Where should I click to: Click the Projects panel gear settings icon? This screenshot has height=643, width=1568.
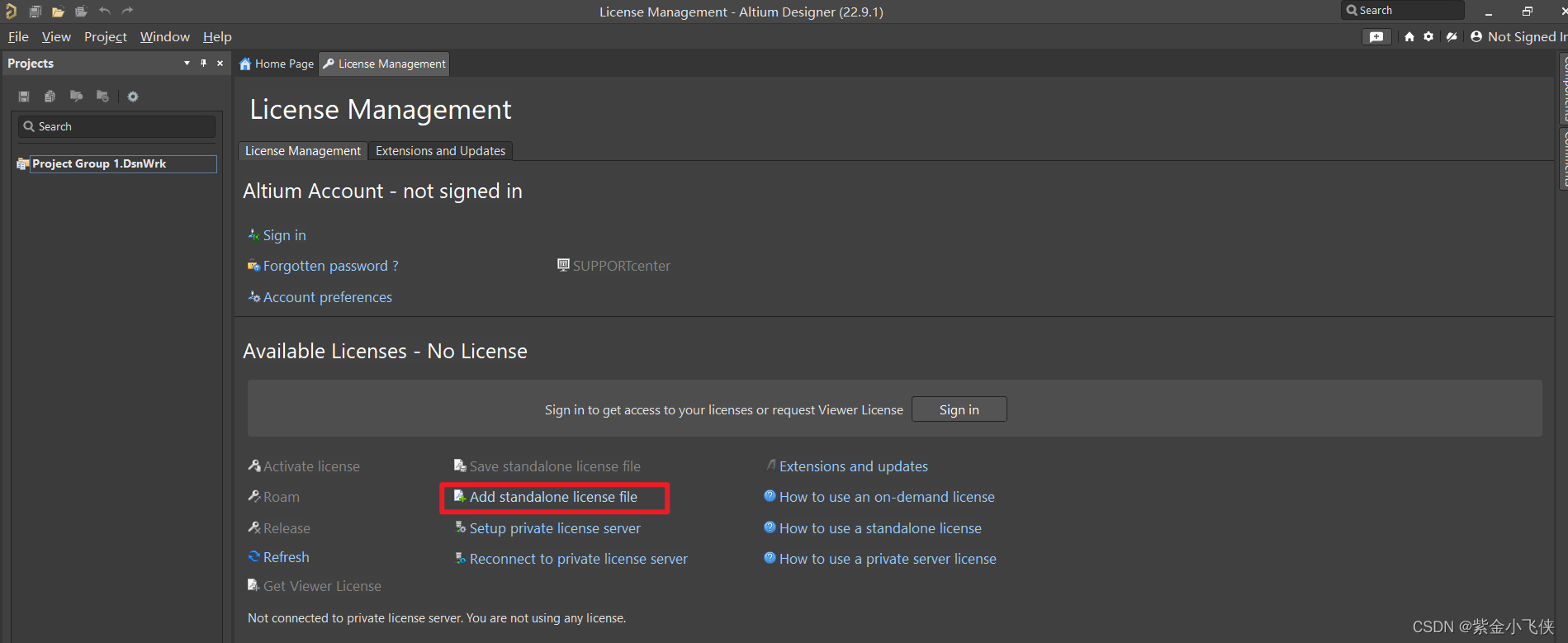(x=133, y=97)
